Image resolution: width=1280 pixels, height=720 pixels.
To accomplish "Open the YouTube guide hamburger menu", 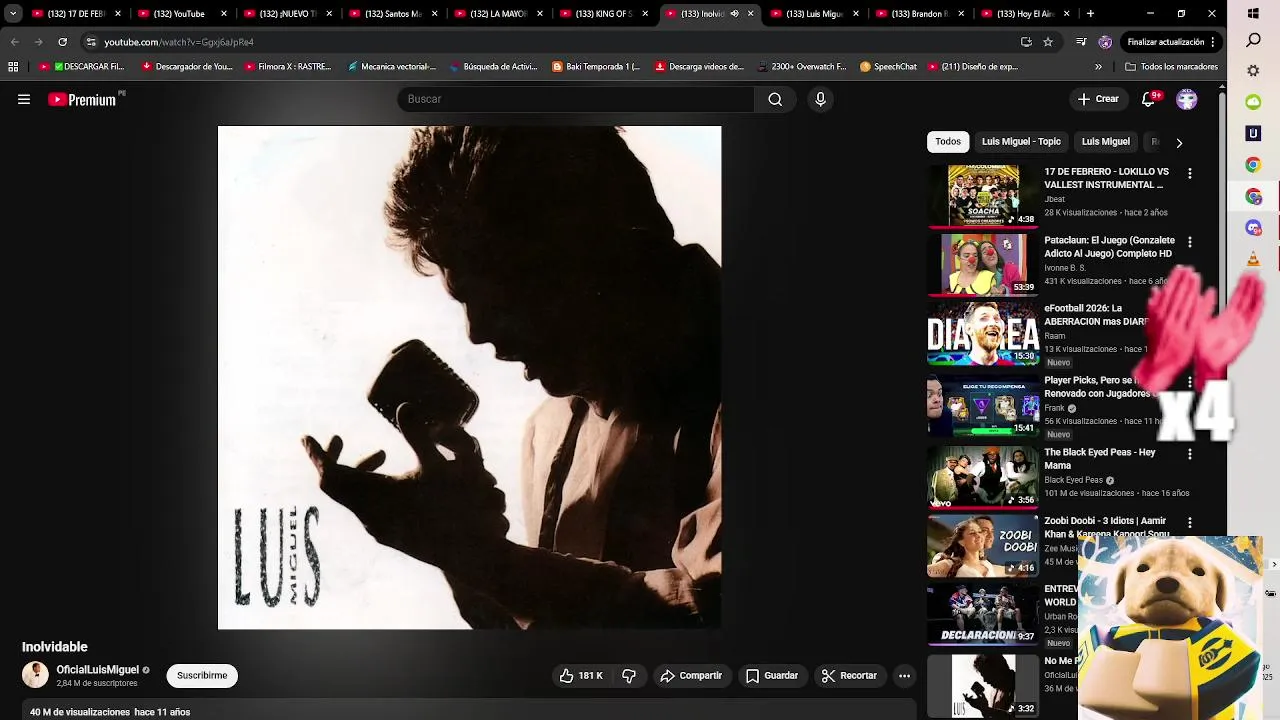I will tap(24, 99).
